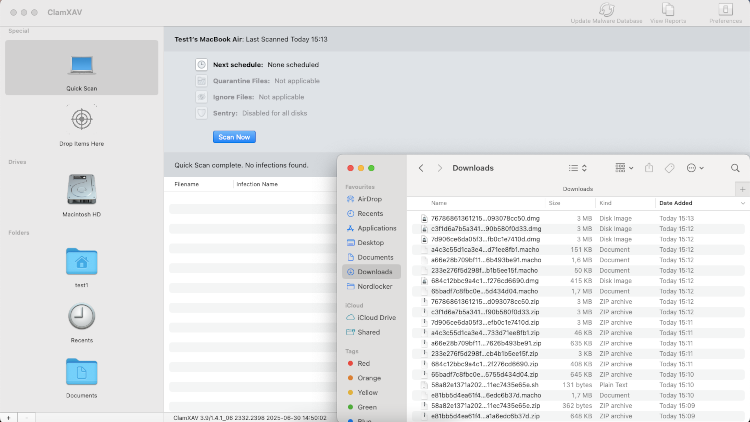Image resolution: width=750 pixels, height=422 pixels.
Task: Sort Finder list by Date Added
Action: 675,203
